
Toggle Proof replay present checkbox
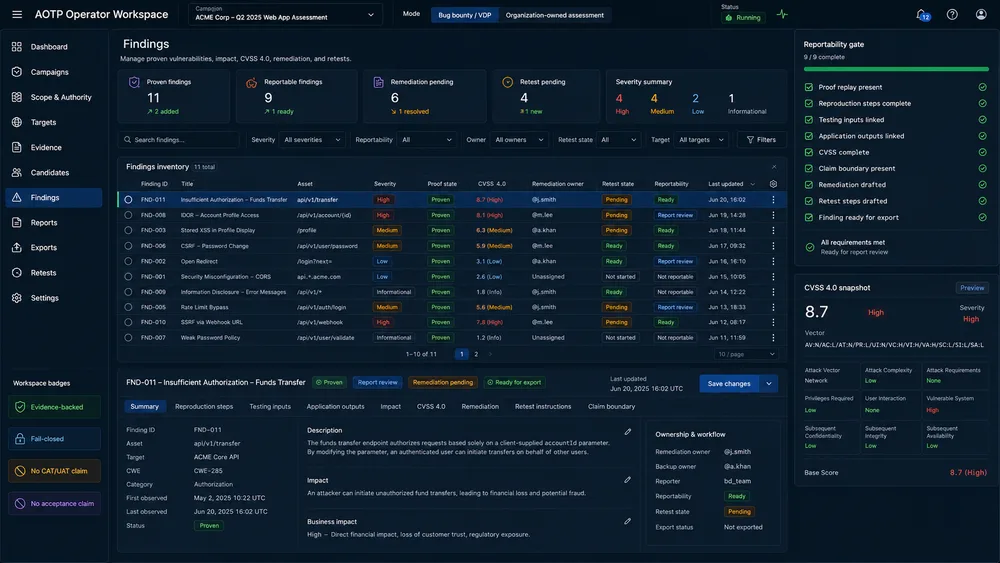809,87
